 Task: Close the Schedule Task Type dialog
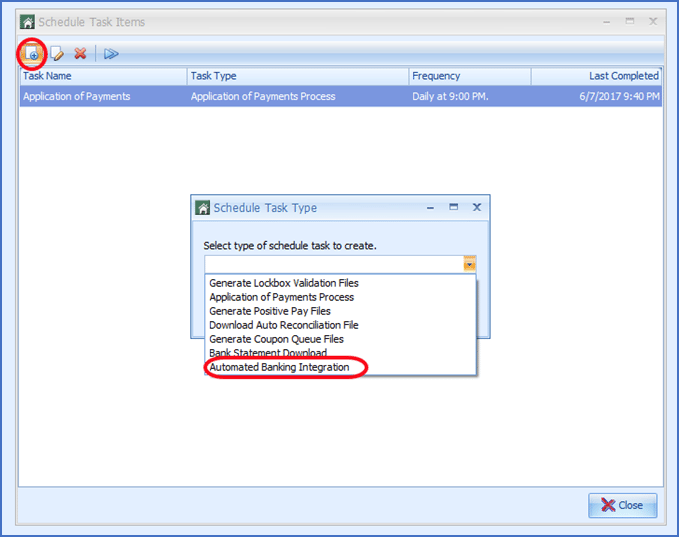click(x=477, y=207)
